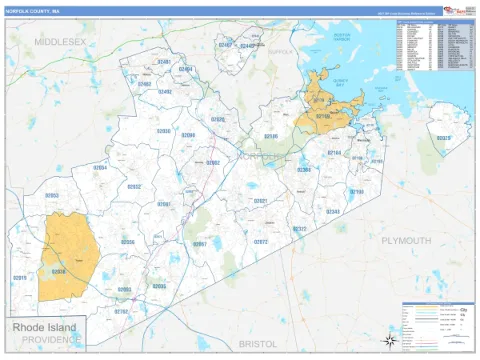Click ZIP code 02762 label
The image size is (480, 360).
pos(121,312)
